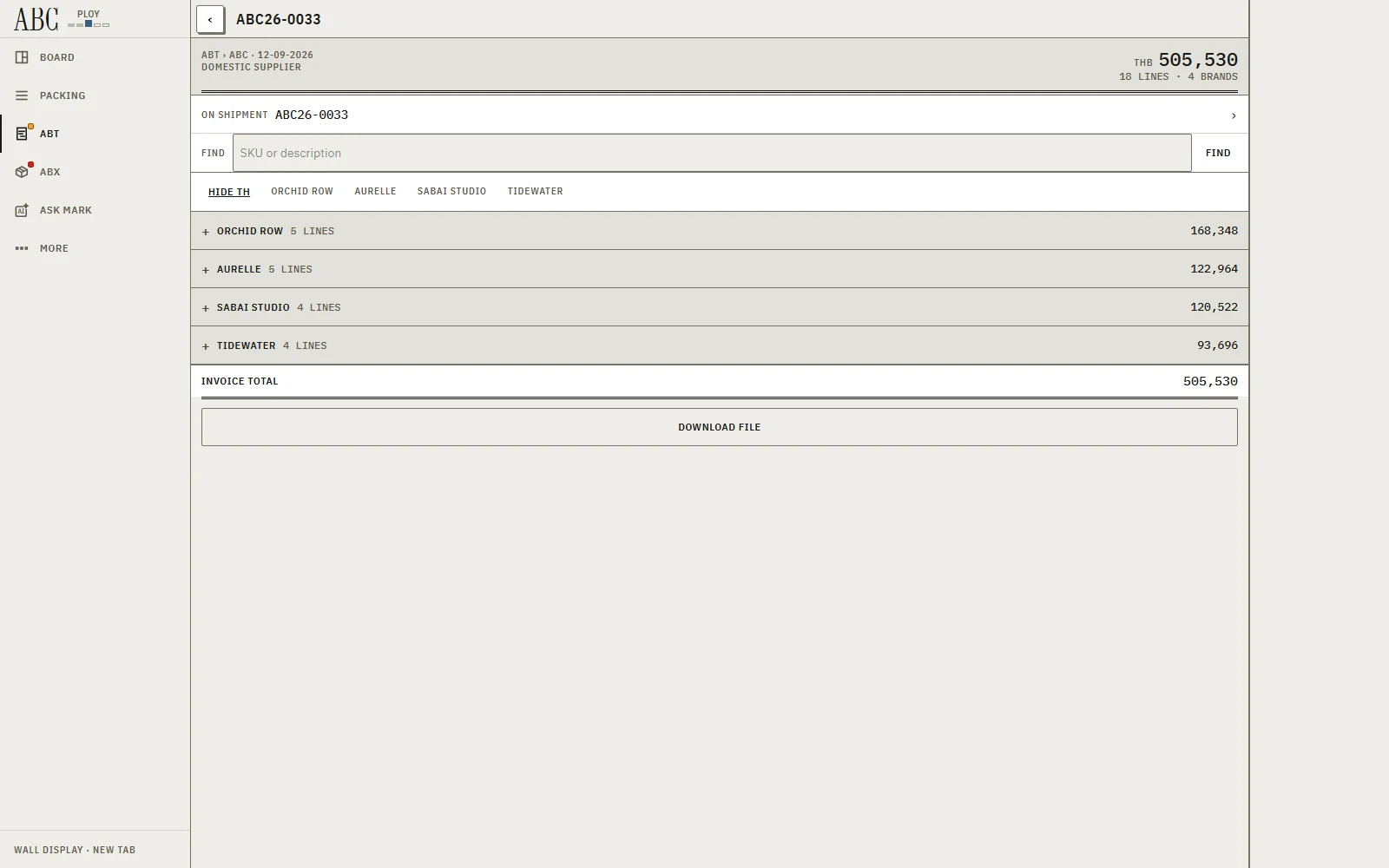
Task: Select the Sabai Studio filter tab
Action: [x=451, y=192]
